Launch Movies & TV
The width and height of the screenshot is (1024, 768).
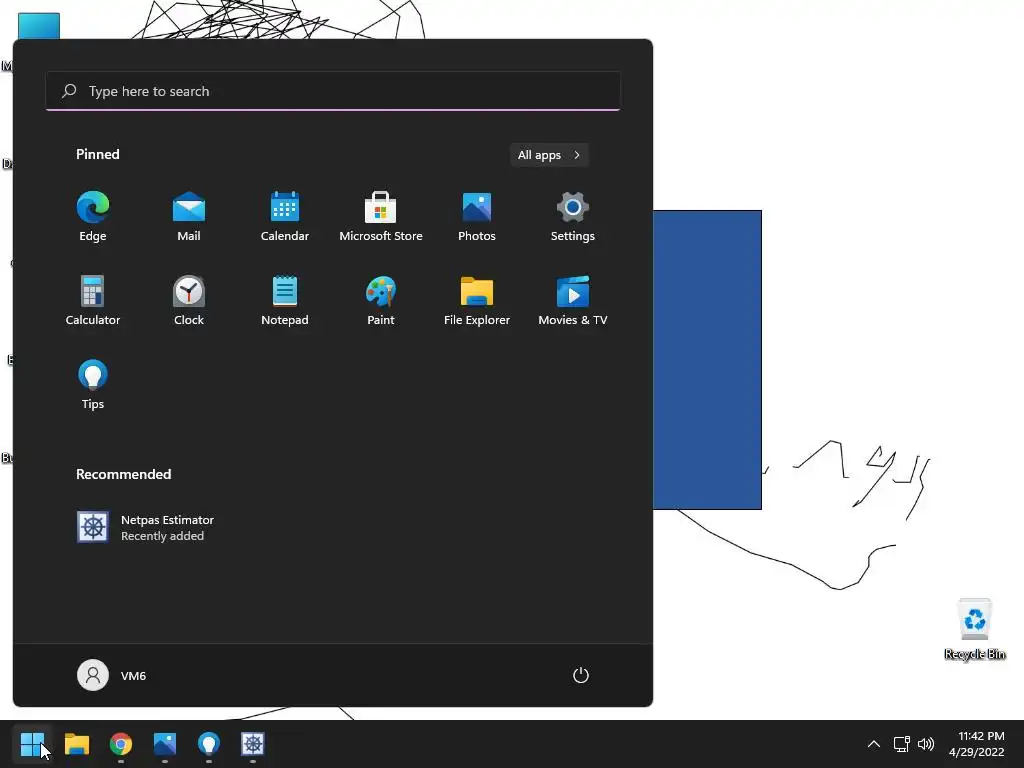[573, 300]
